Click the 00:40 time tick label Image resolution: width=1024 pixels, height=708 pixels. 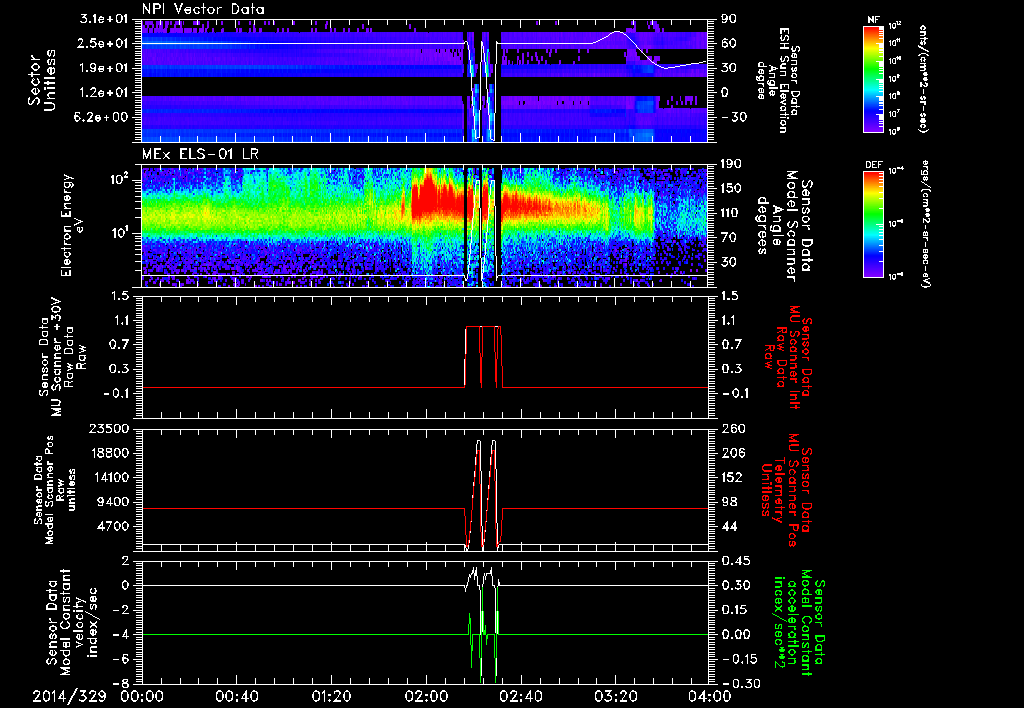coord(236,696)
